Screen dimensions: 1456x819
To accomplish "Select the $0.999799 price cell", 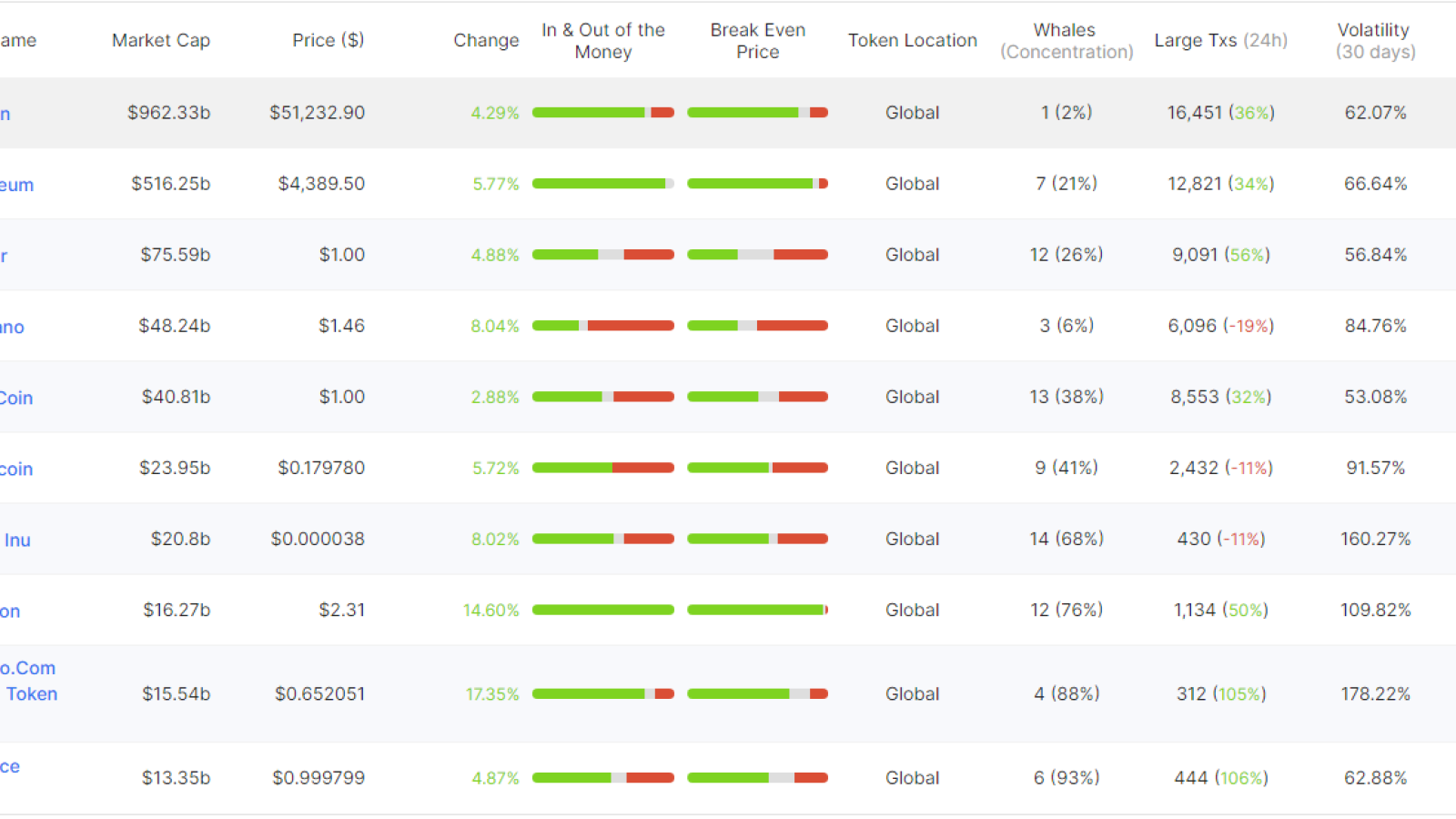I will (x=318, y=777).
